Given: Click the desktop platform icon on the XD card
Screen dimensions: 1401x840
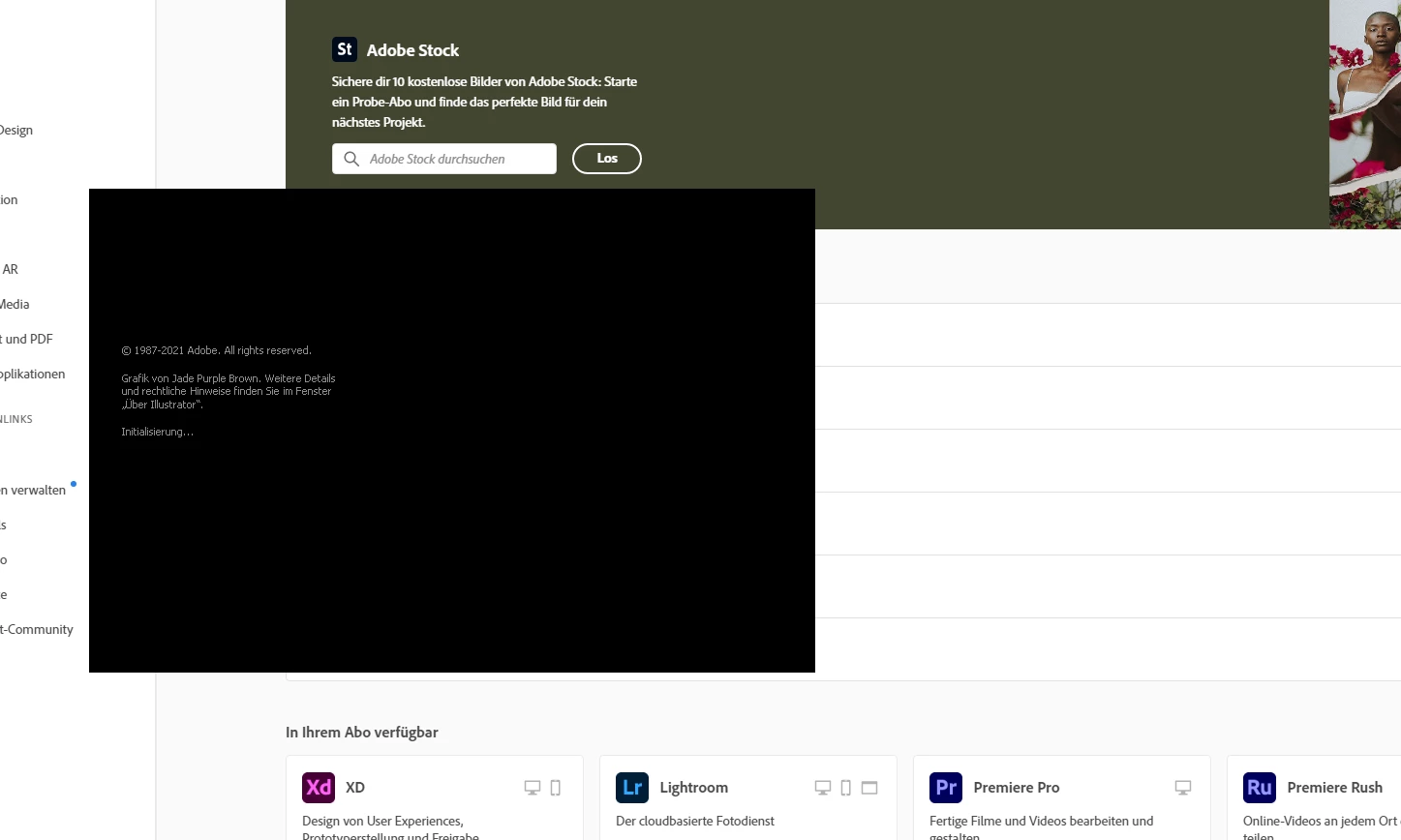Looking at the screenshot, I should 533,788.
